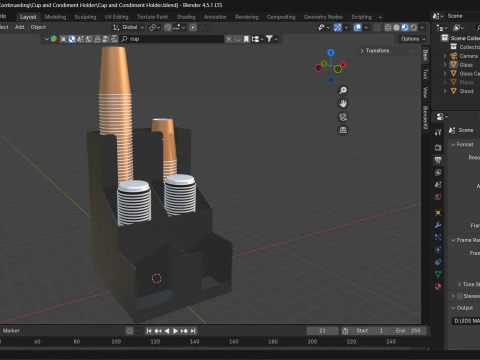Switch to the UV Editing workspace tab

point(116,17)
